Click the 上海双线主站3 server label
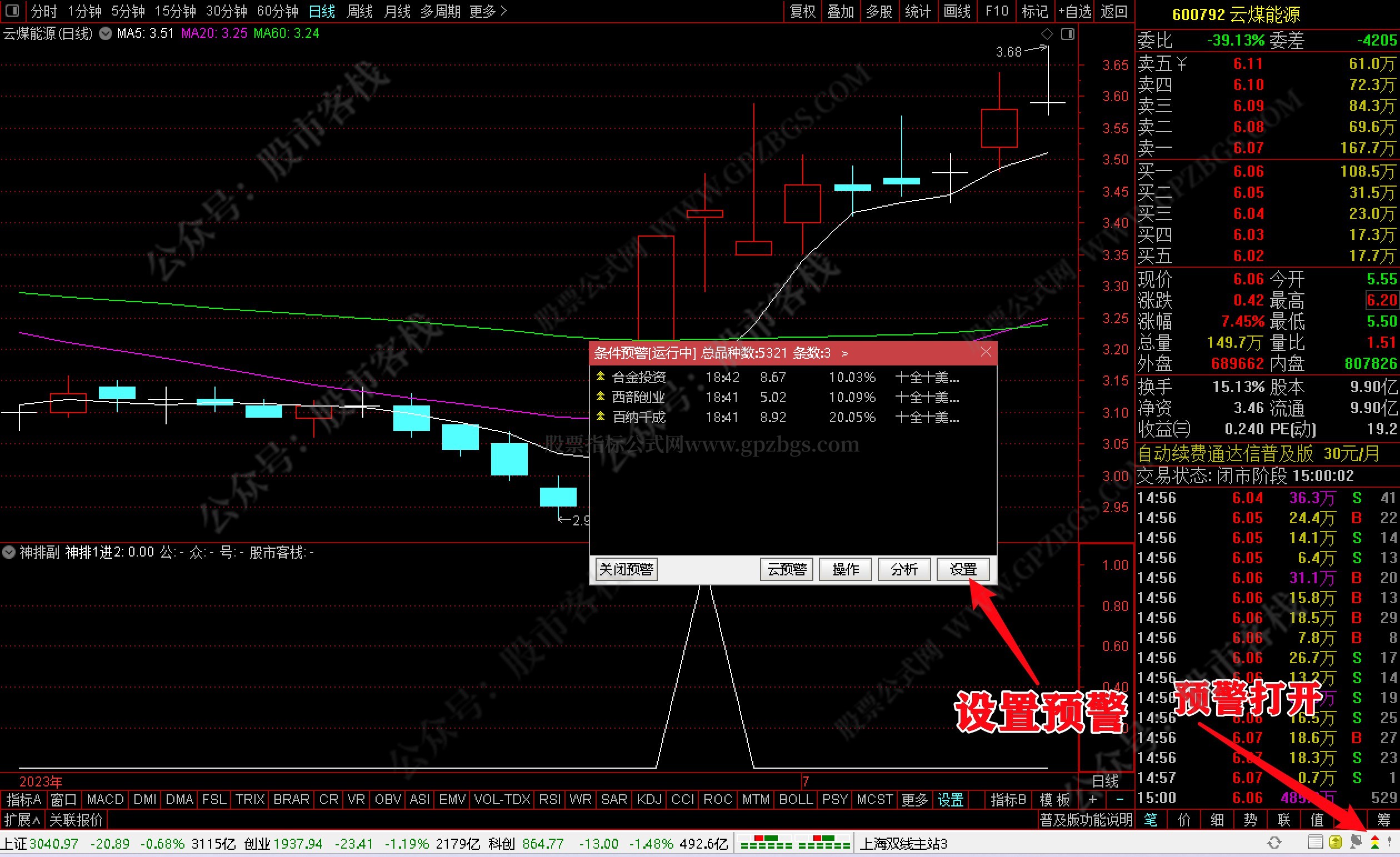 coord(903,843)
